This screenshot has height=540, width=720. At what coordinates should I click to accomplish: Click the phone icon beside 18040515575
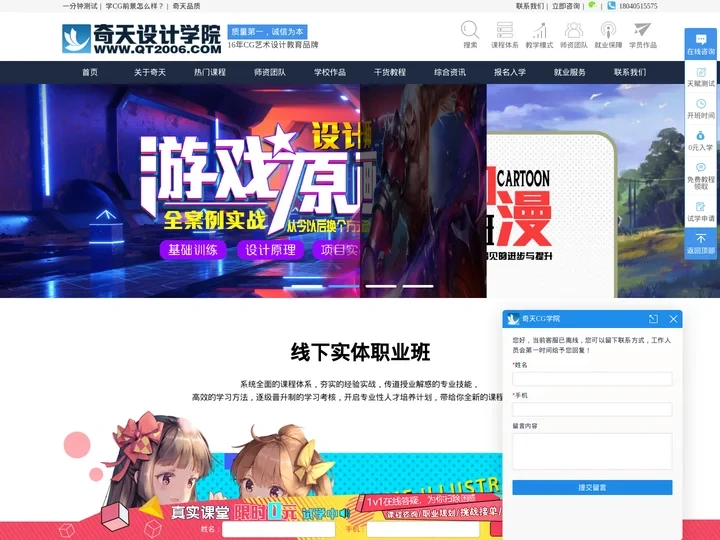pyautogui.click(x=611, y=6)
